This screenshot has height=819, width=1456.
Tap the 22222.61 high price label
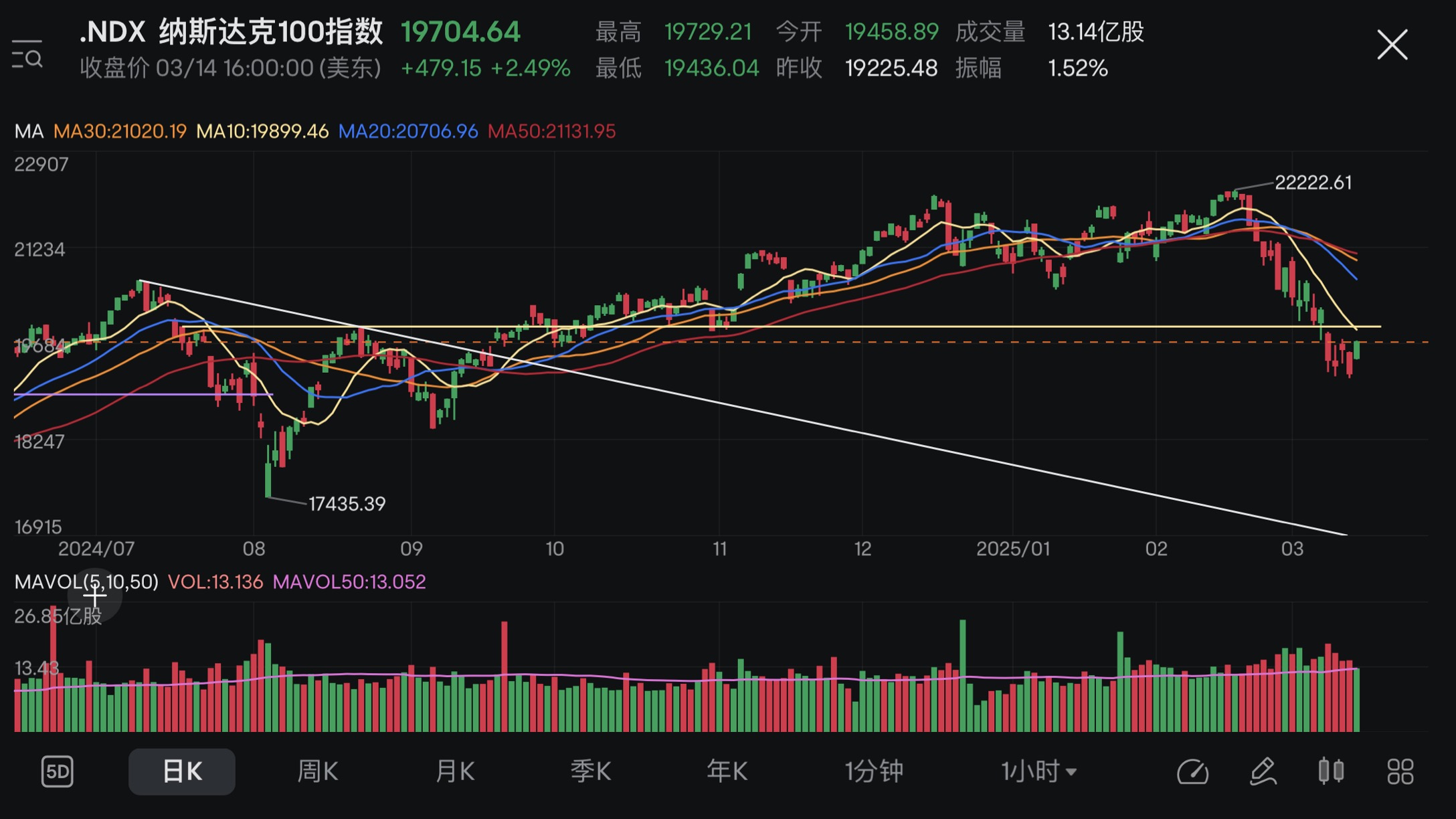(1313, 183)
